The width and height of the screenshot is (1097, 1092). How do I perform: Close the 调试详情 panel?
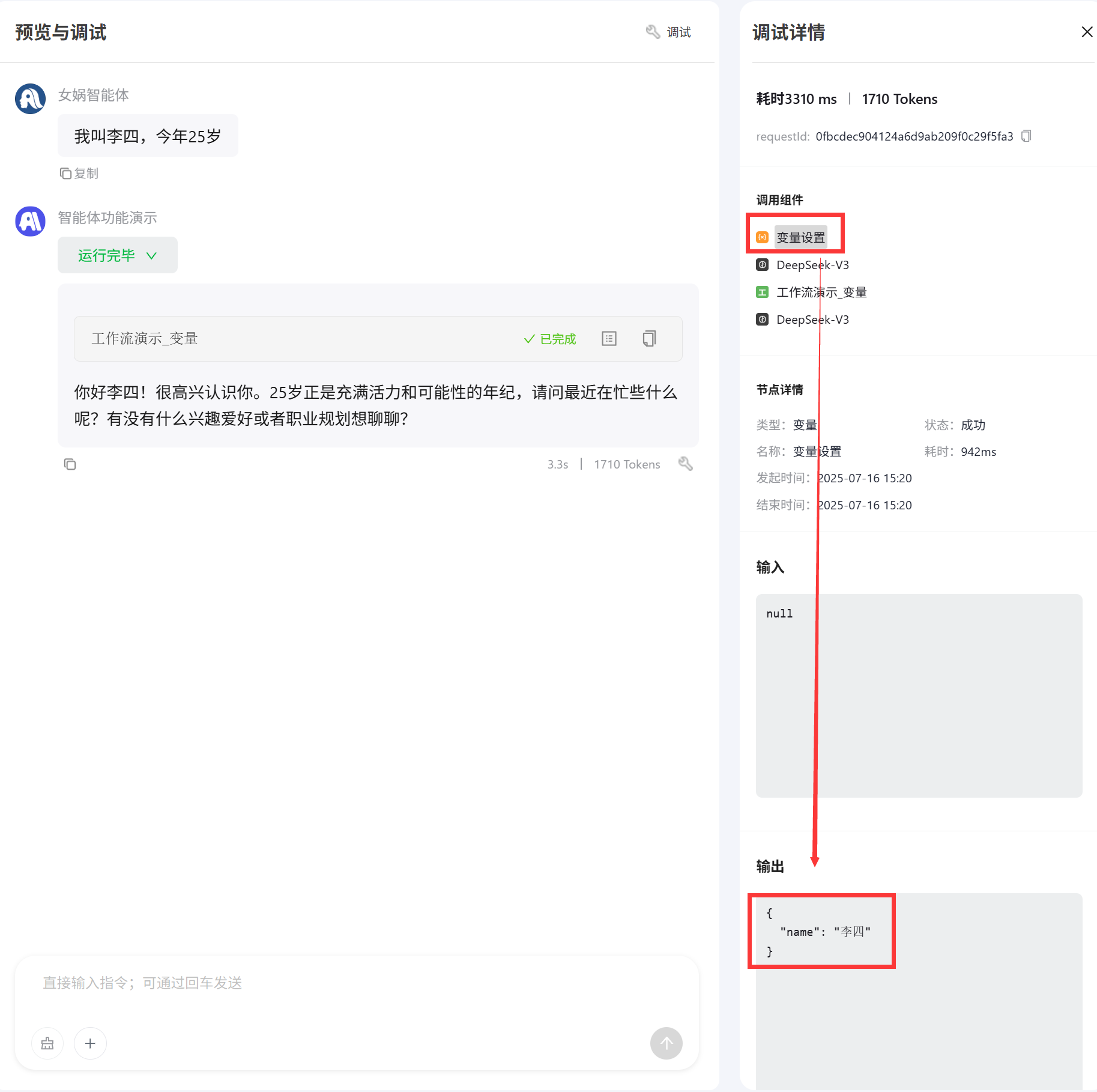click(1087, 32)
